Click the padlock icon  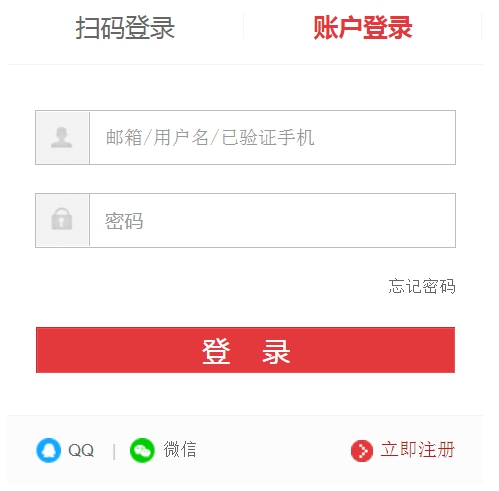coord(62,219)
